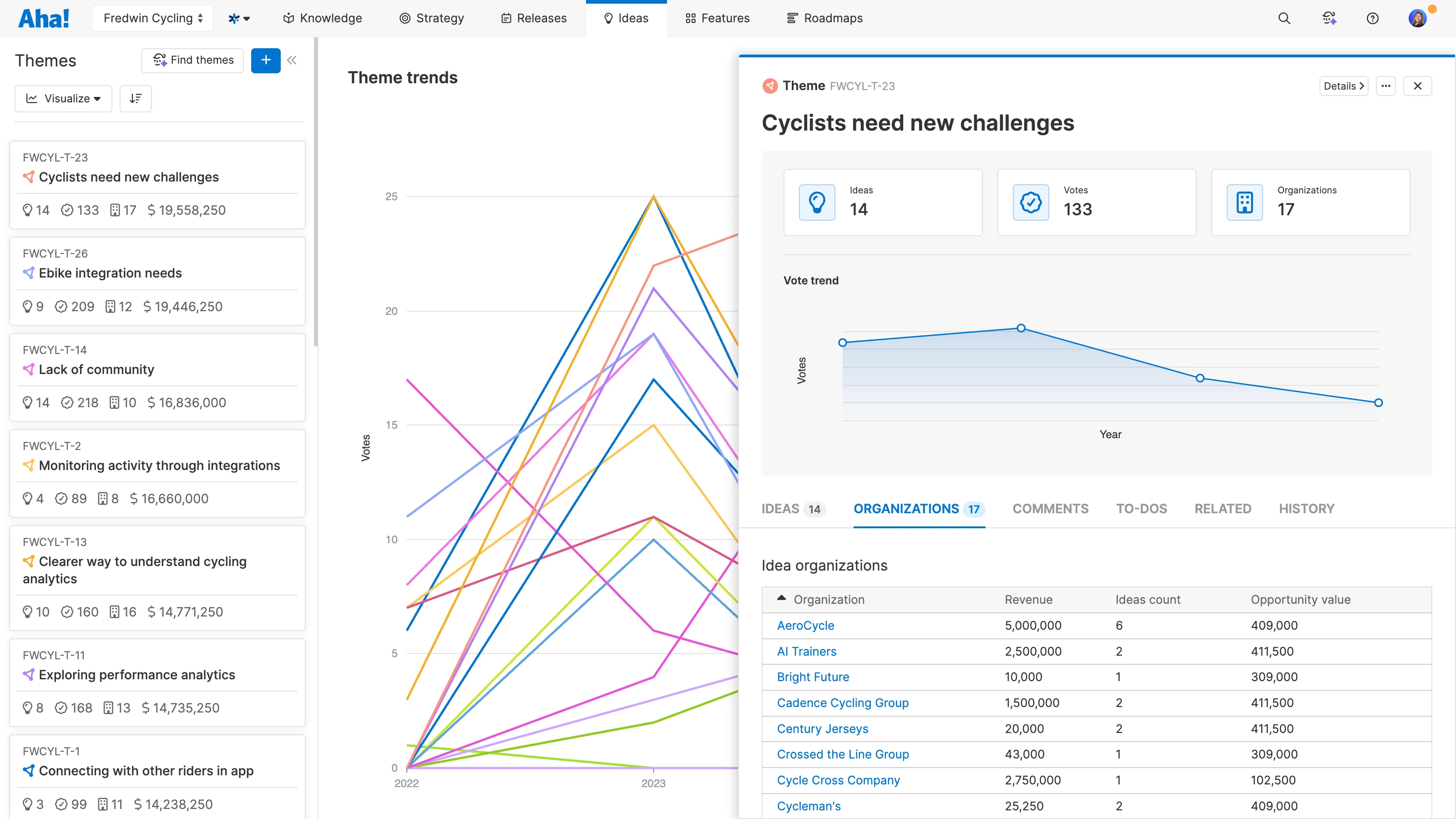
Task: Open the AI assistant icon in top bar
Action: coord(1329,18)
